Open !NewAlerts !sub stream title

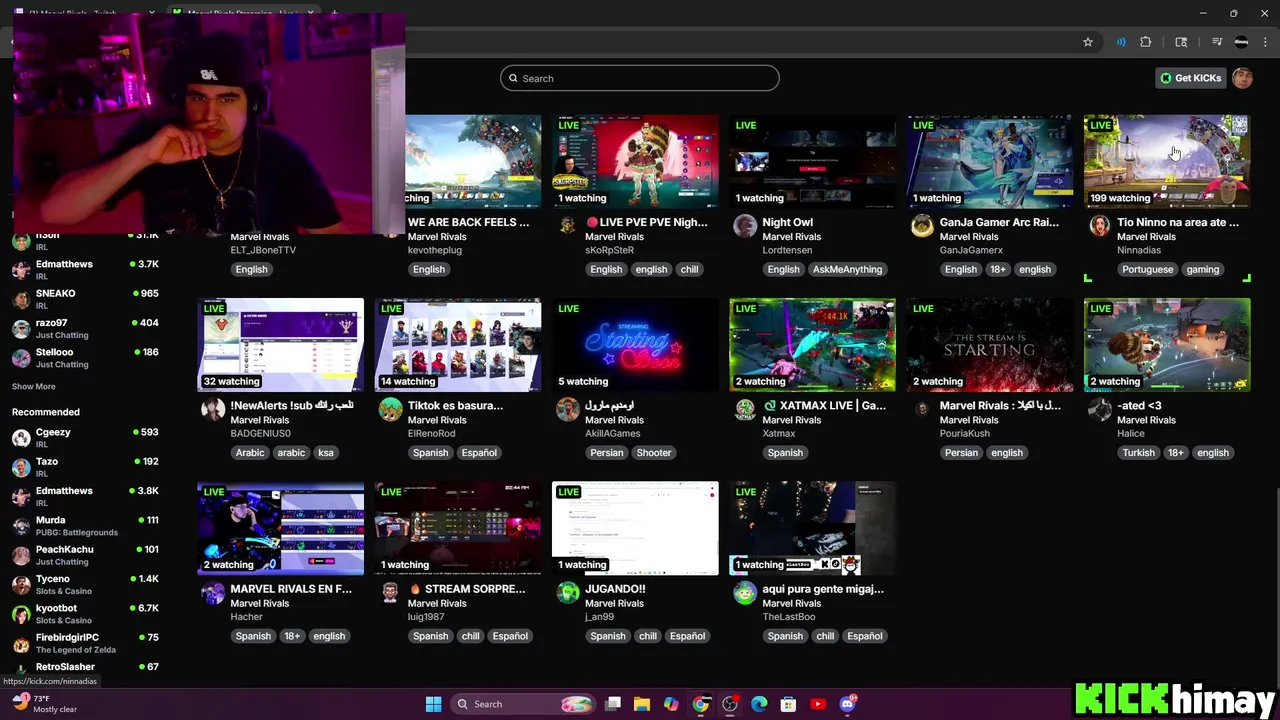[292, 405]
